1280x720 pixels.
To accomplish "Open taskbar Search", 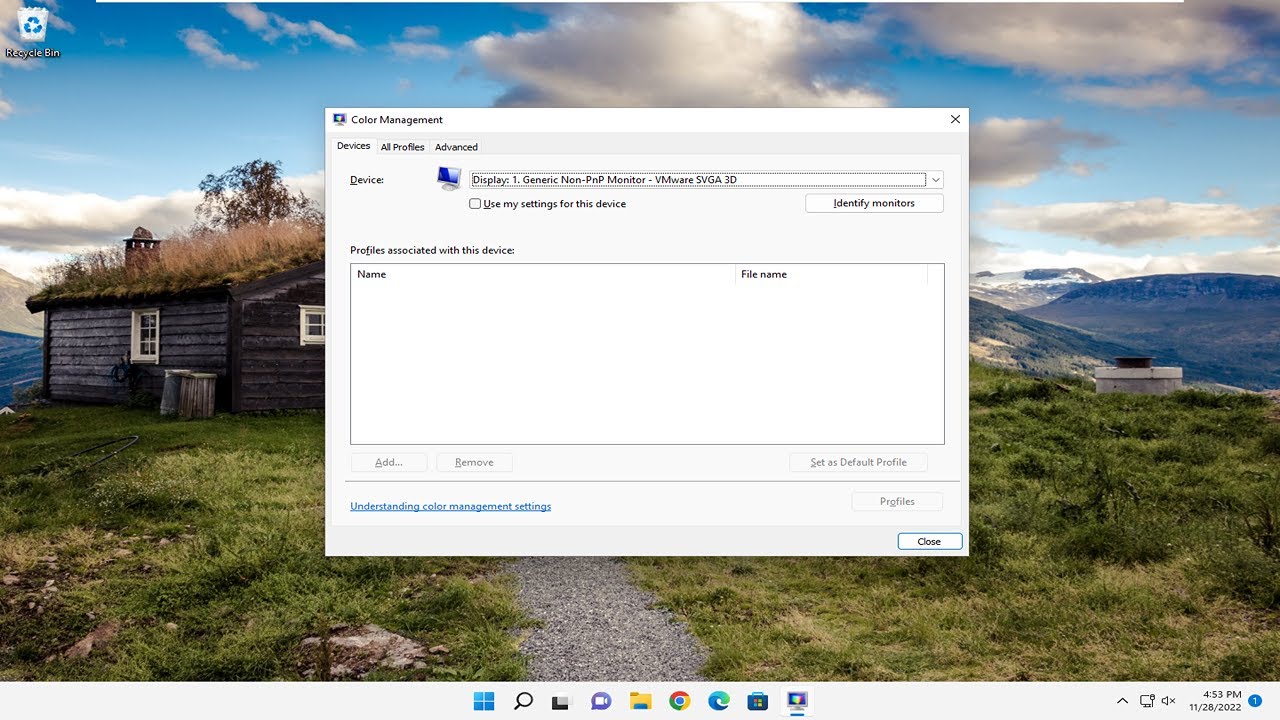I will coord(523,701).
